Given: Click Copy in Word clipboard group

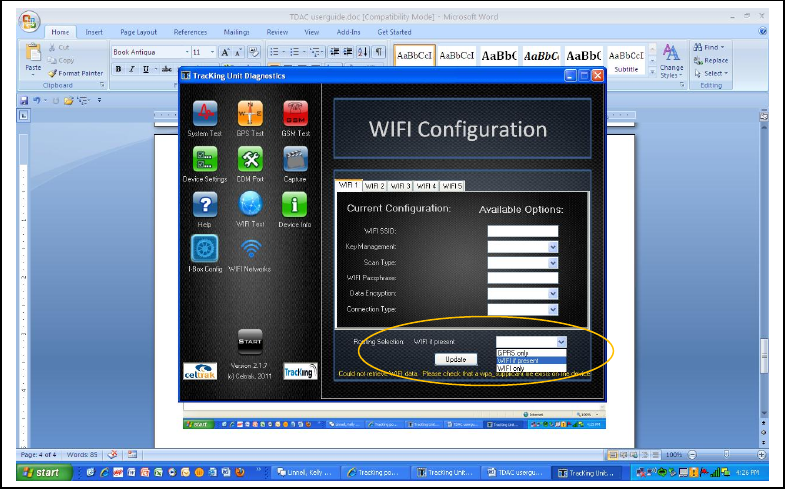Looking at the screenshot, I should pyautogui.click(x=61, y=61).
